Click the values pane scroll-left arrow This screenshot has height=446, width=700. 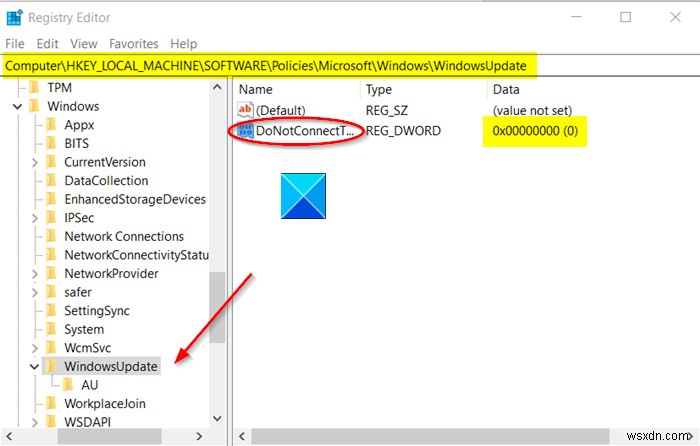242,436
